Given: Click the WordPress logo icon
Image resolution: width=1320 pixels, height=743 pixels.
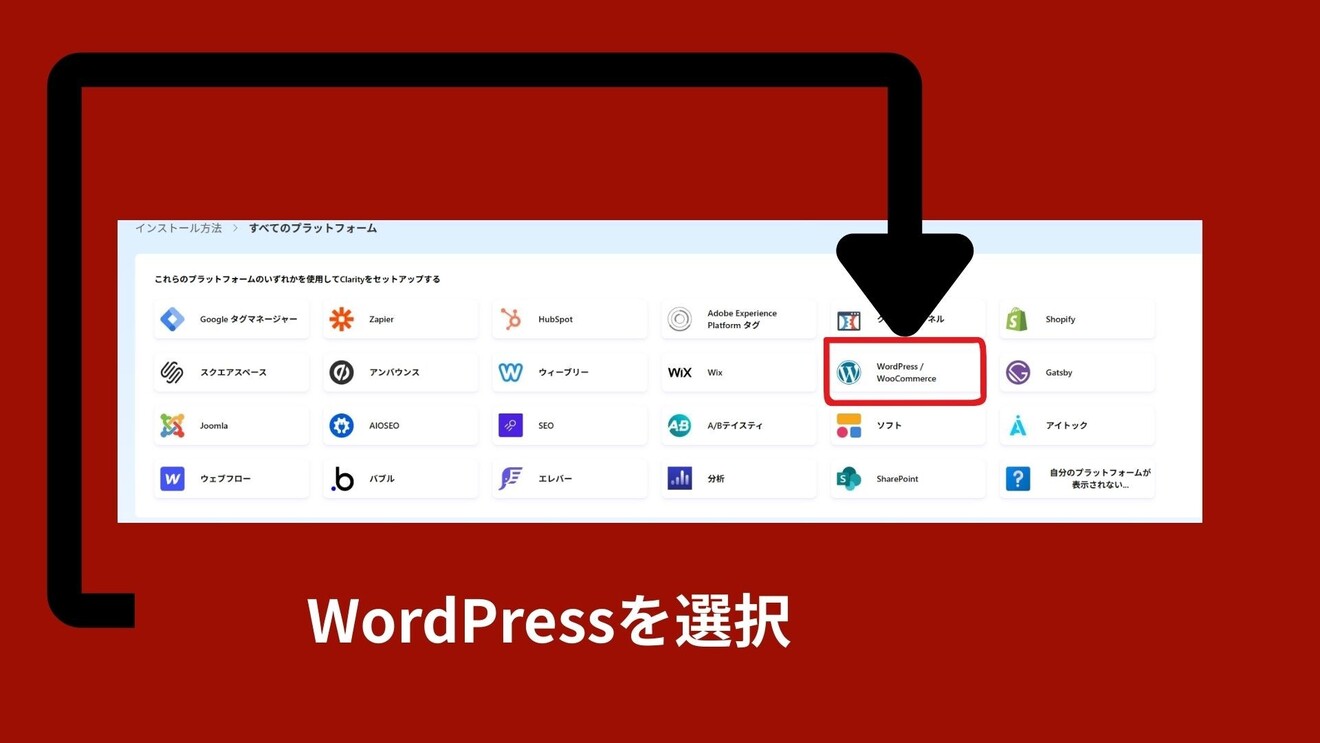Looking at the screenshot, I should [x=849, y=372].
